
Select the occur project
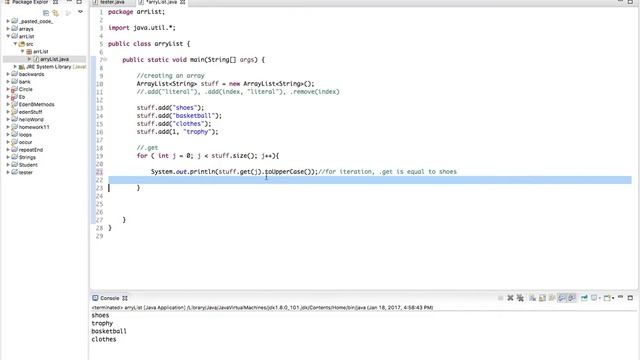click(x=25, y=142)
